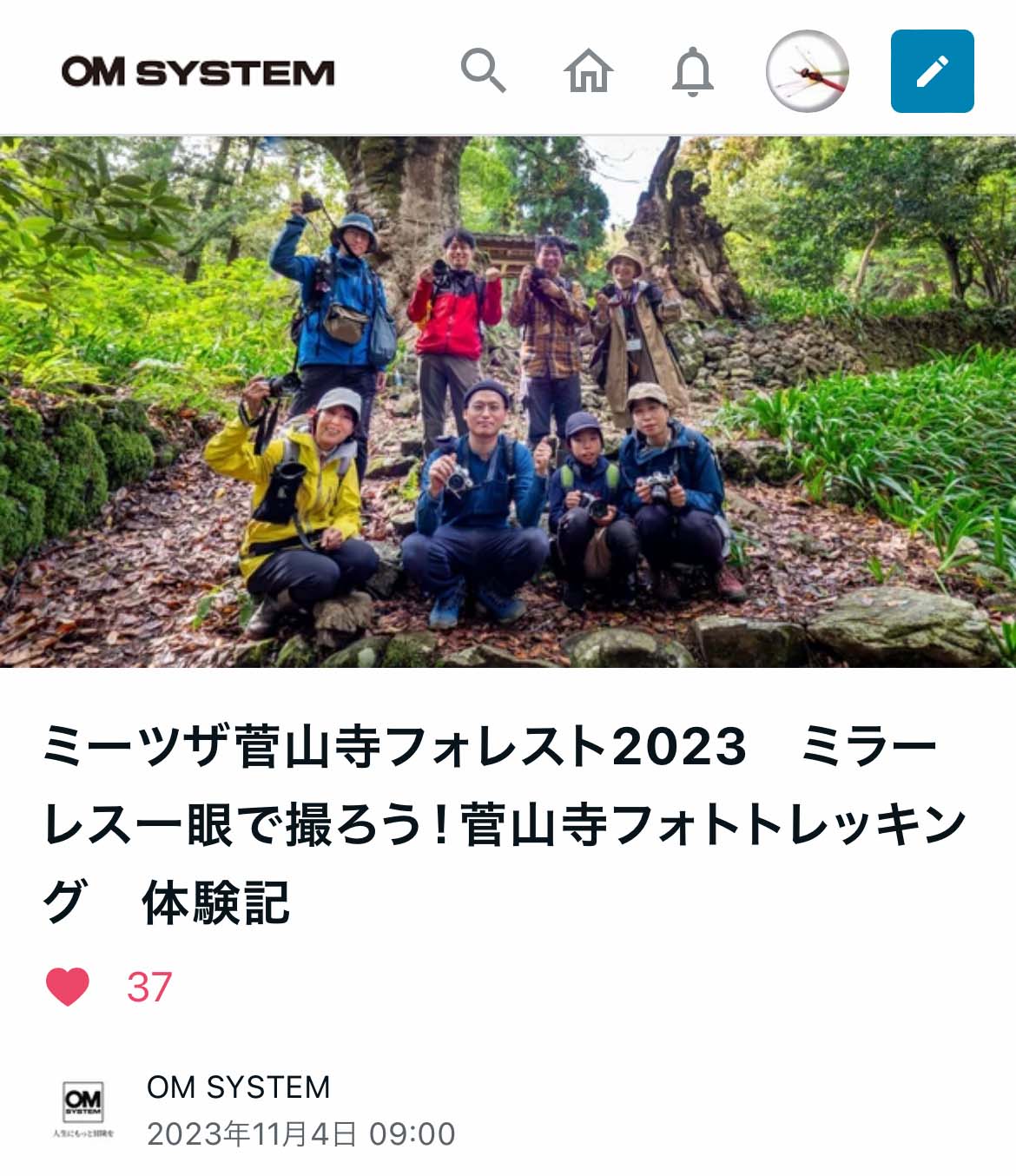
Task: Like the post with the heart icon
Action: [67, 987]
